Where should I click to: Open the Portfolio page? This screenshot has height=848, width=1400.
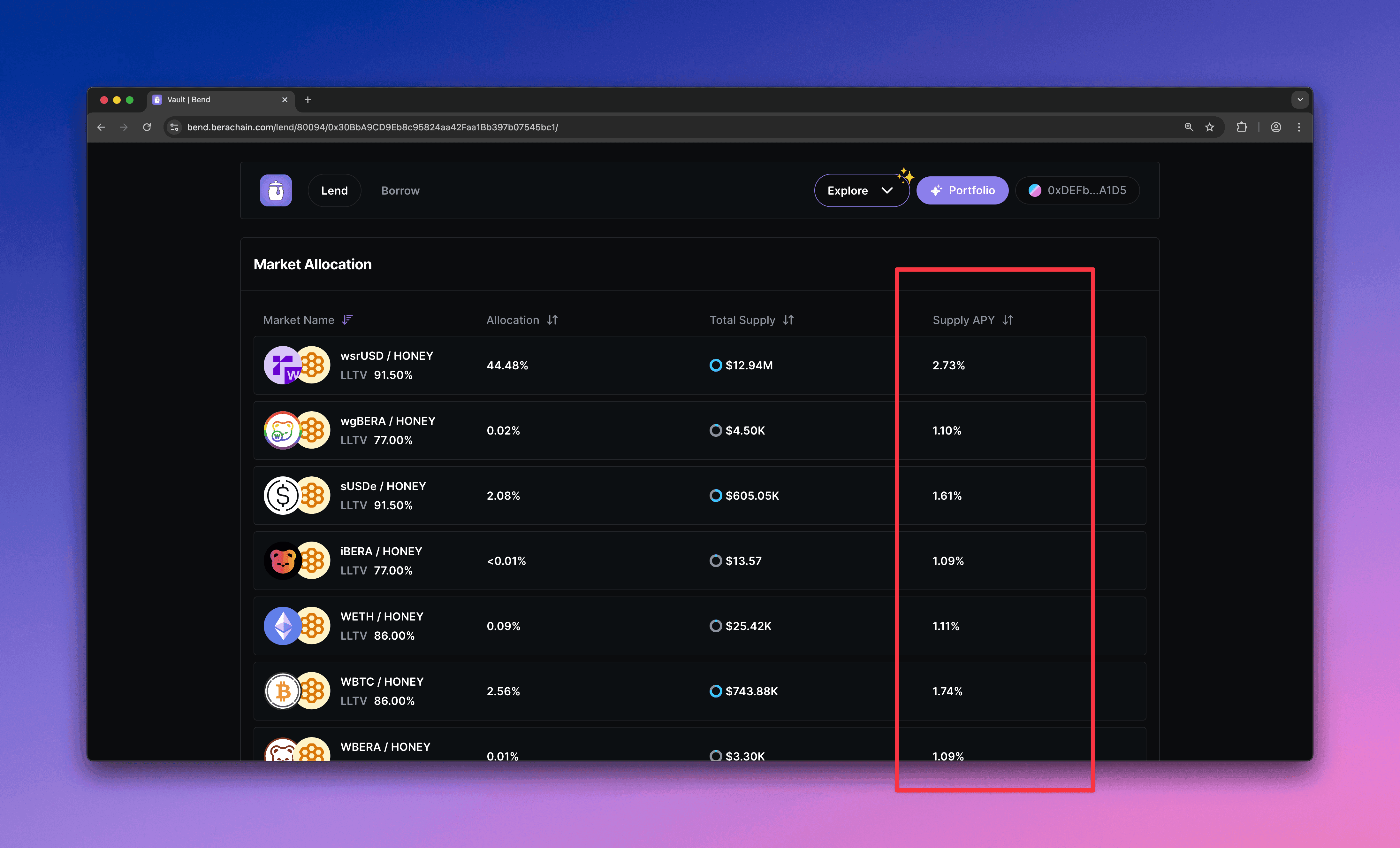click(963, 190)
